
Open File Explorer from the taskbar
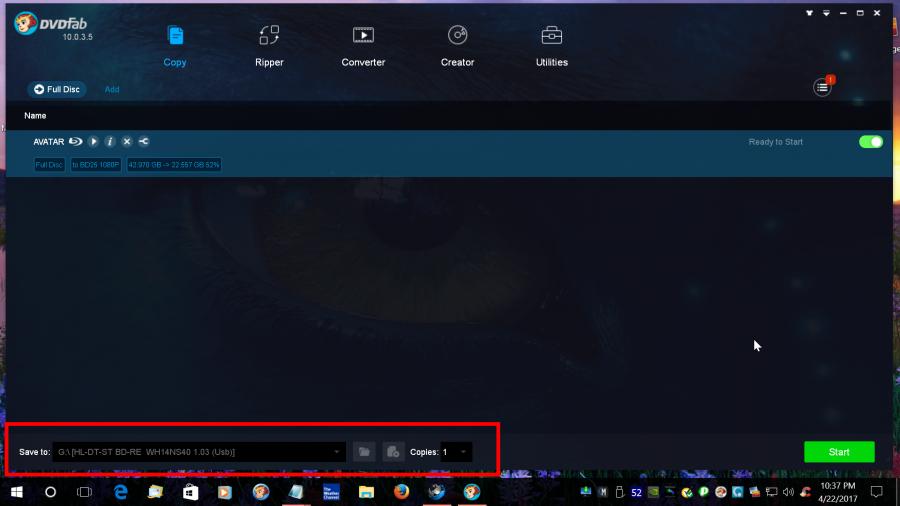[366, 492]
